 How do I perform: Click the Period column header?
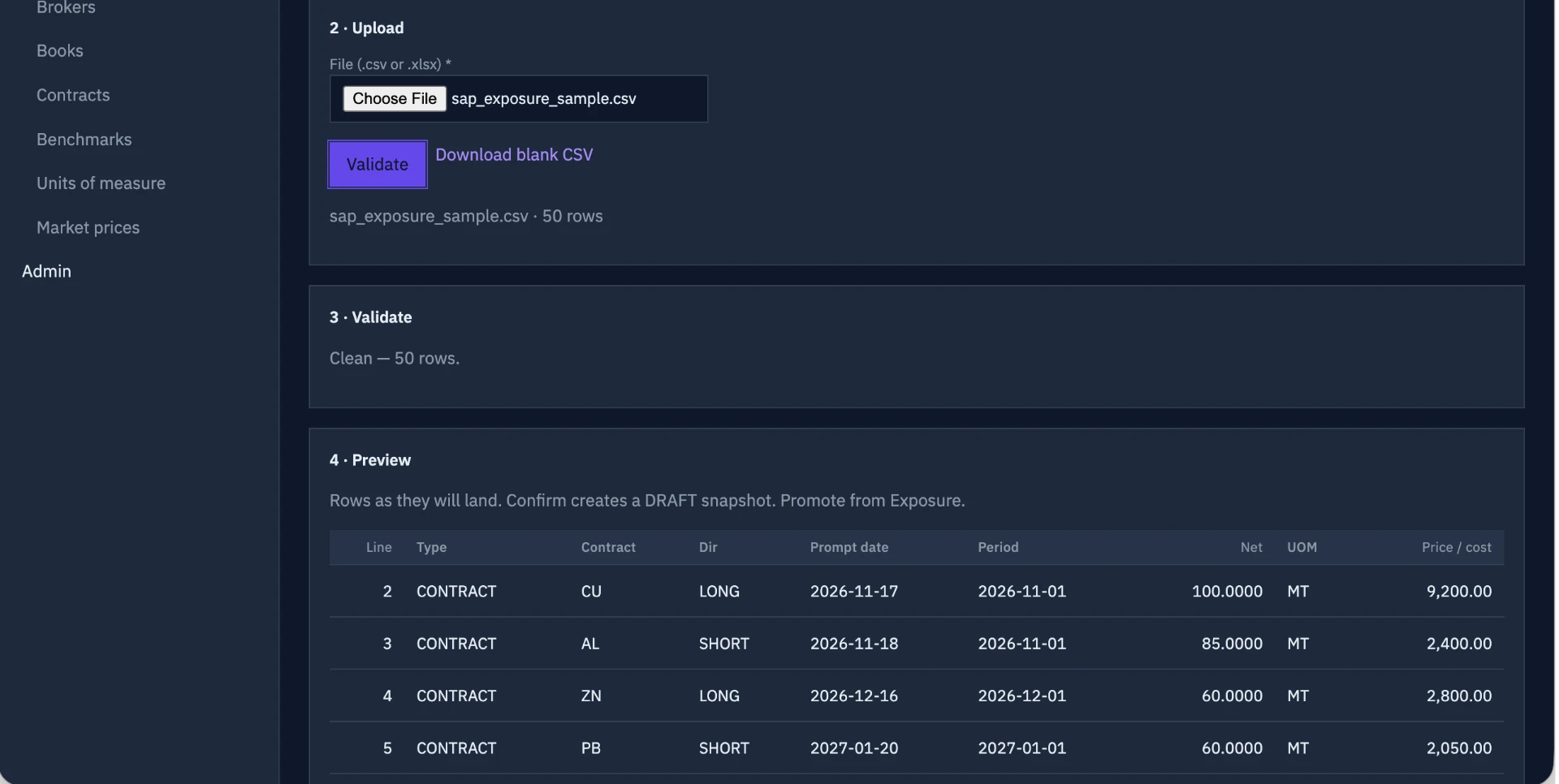click(998, 547)
